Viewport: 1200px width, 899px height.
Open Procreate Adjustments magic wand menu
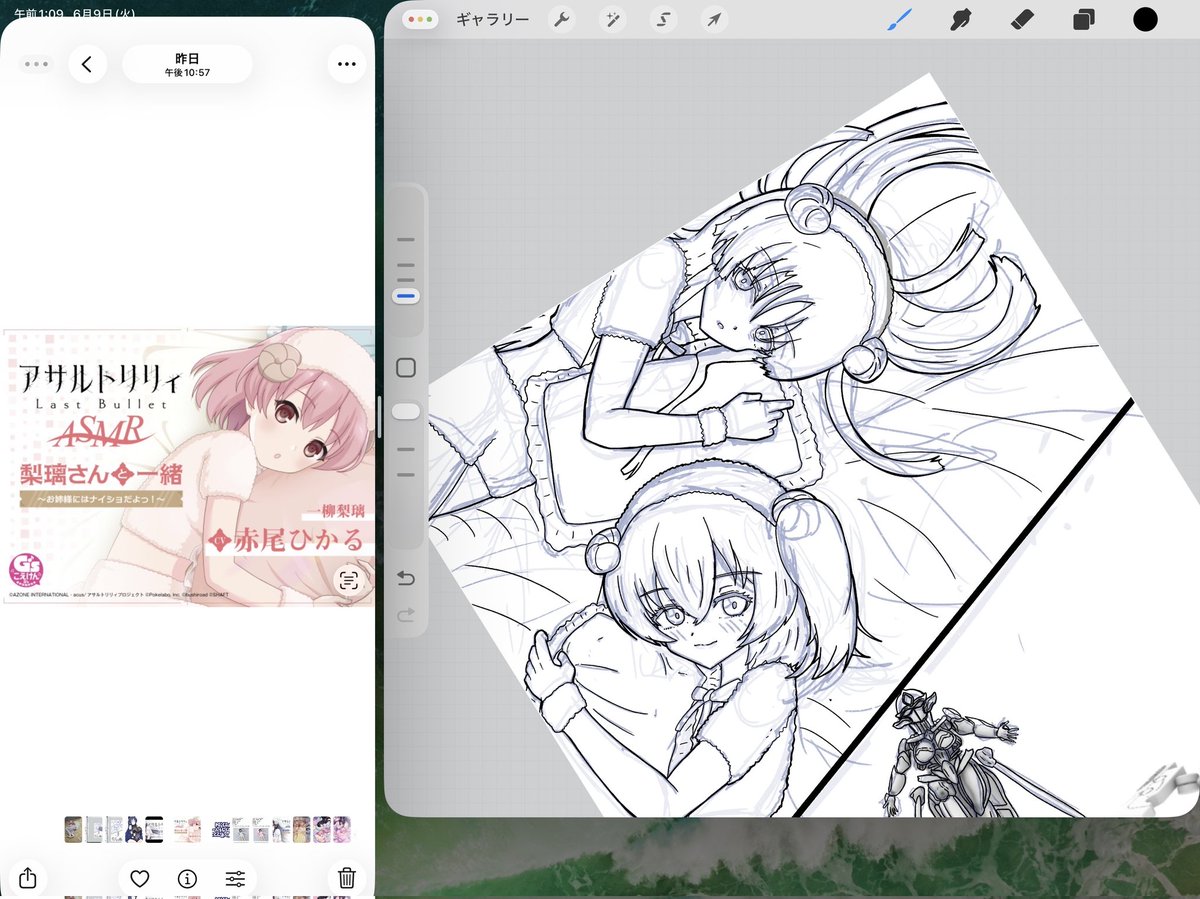[612, 19]
